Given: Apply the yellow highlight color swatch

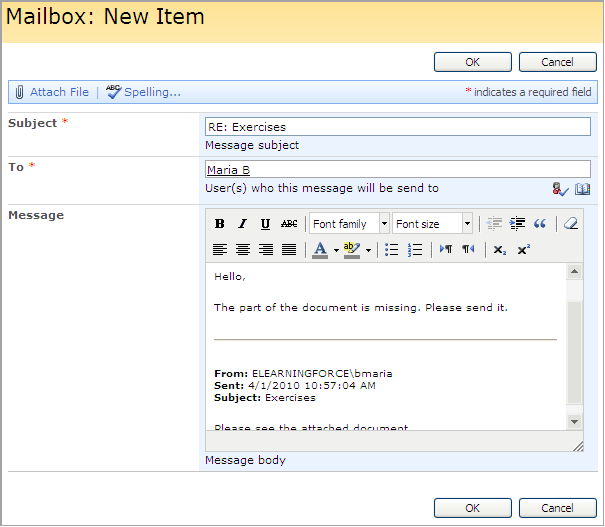Looking at the screenshot, I should (x=350, y=250).
